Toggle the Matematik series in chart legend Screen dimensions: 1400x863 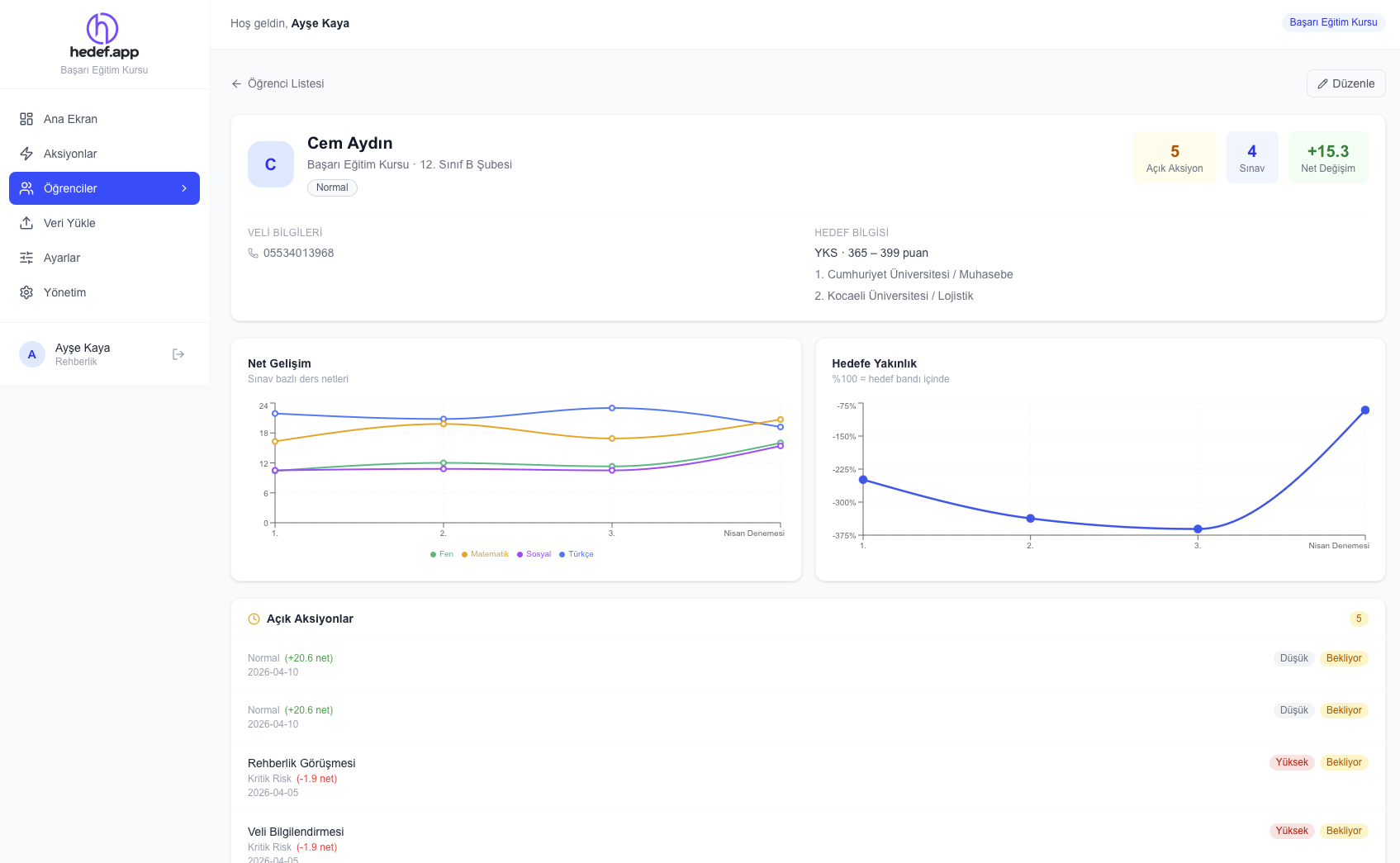click(x=486, y=554)
